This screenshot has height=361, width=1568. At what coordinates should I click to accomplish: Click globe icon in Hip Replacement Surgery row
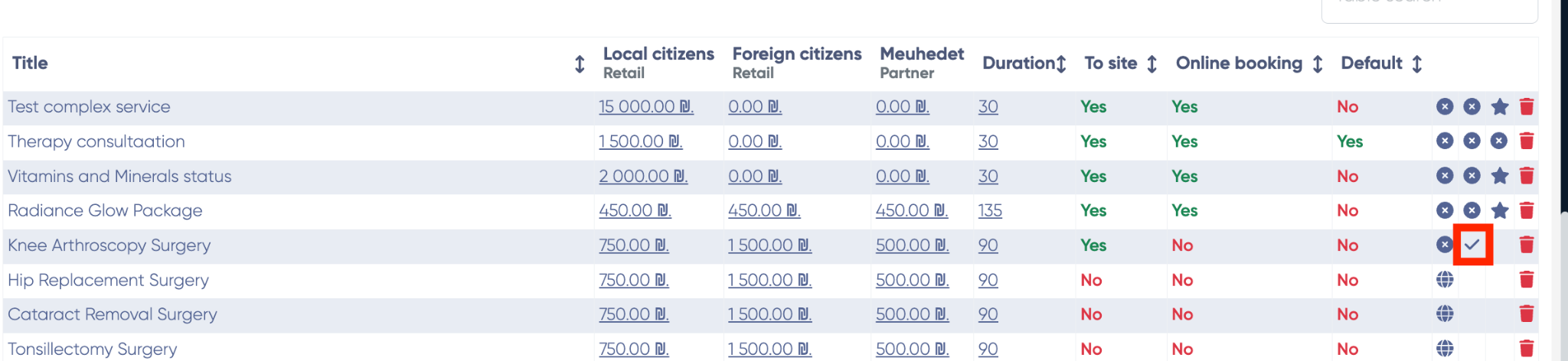coord(1445,280)
